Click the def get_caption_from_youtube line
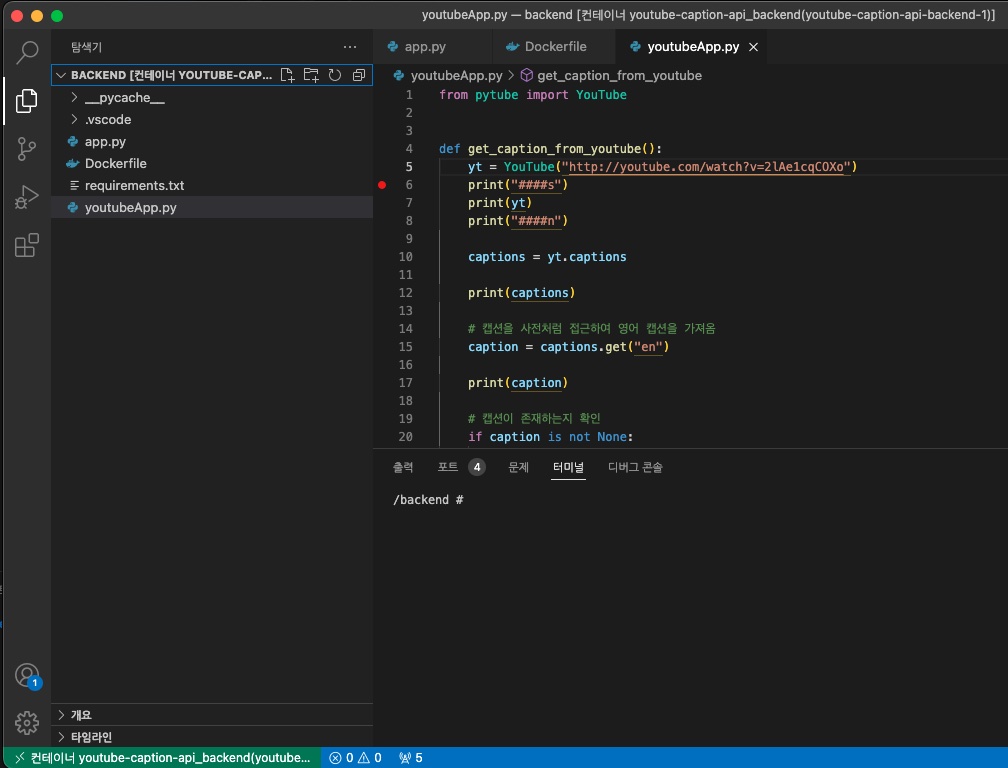The image size is (1008, 768). (x=550, y=149)
